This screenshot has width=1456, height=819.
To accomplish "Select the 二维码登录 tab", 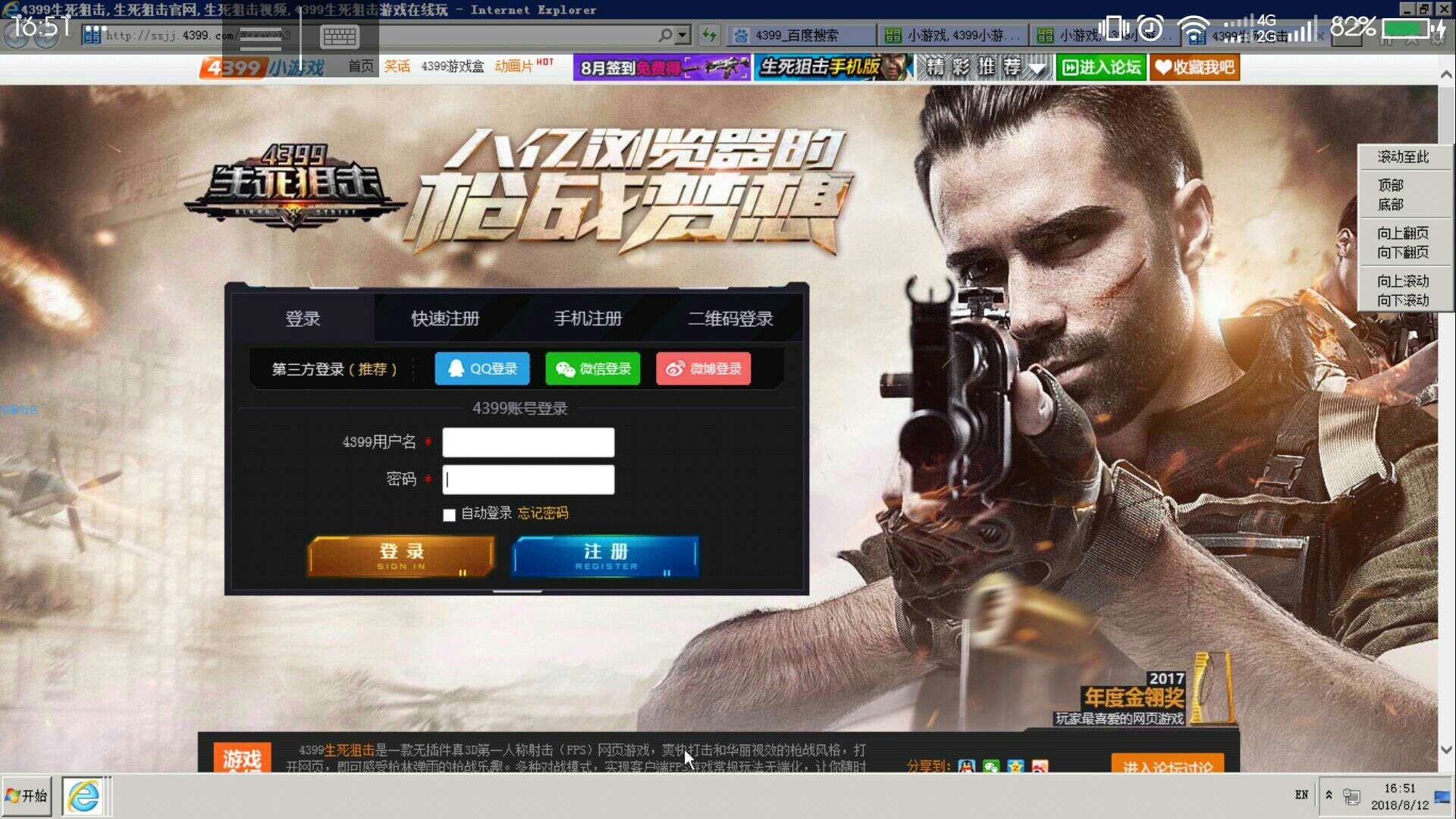I will [x=730, y=318].
